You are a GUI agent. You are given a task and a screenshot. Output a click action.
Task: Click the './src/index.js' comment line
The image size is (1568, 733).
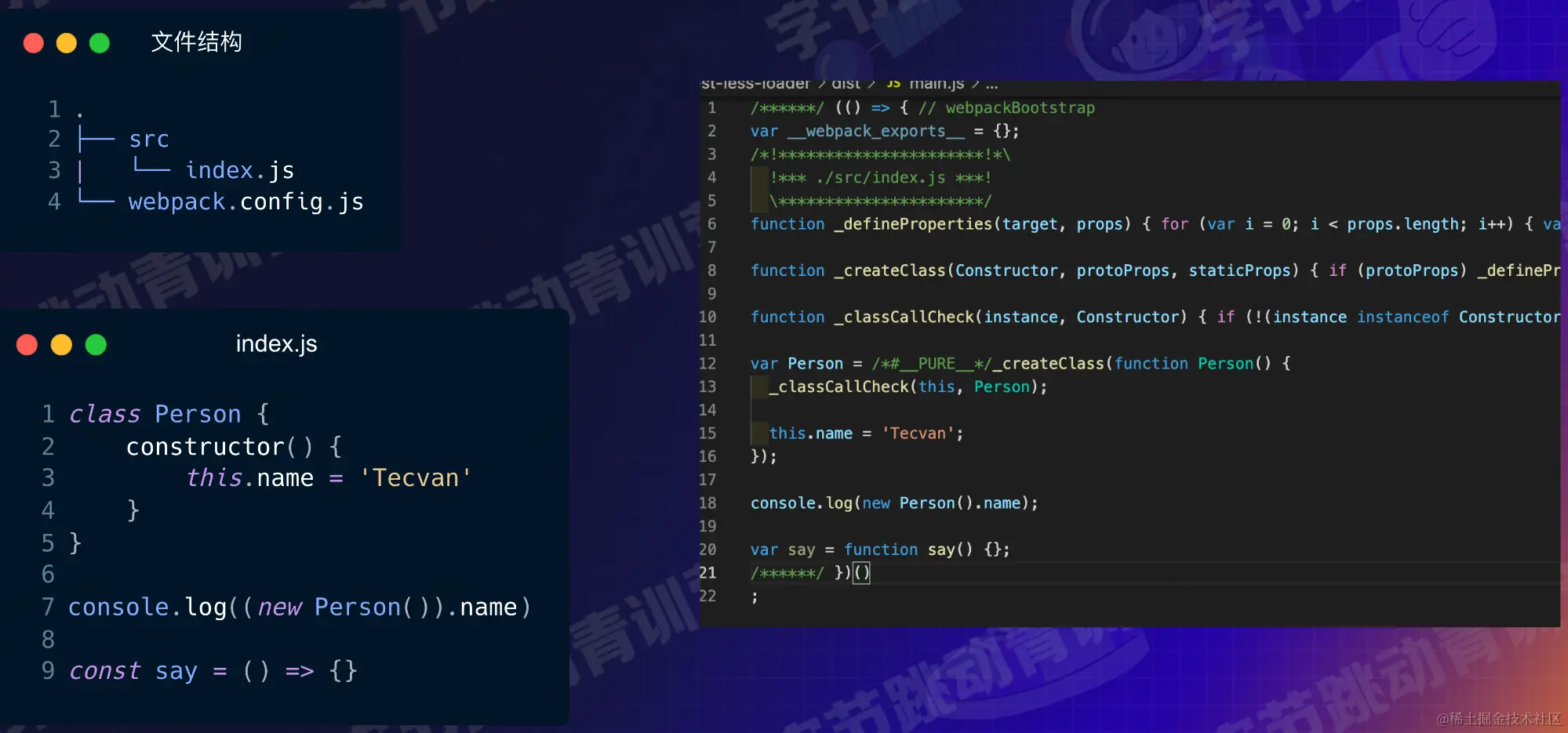pos(881,178)
